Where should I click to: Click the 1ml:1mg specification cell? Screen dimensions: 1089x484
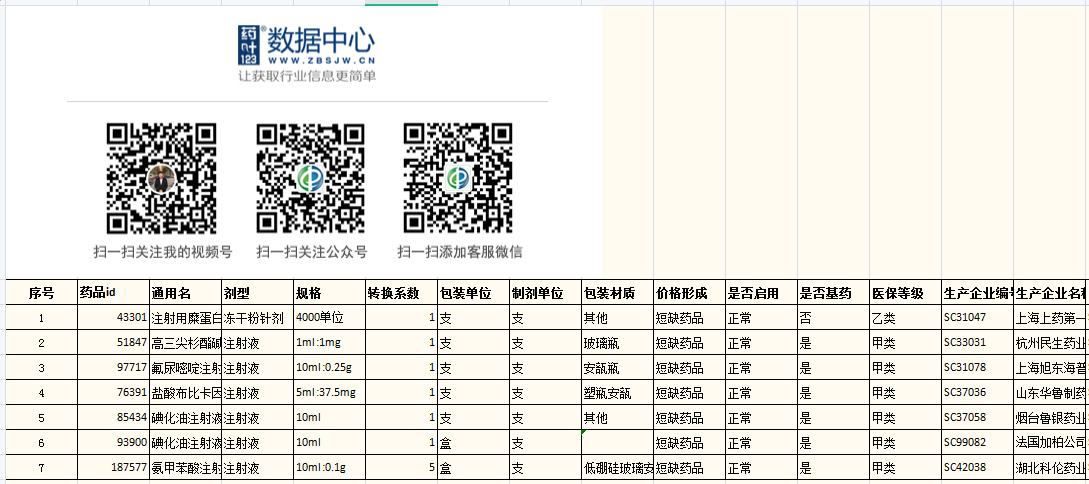(x=329, y=343)
